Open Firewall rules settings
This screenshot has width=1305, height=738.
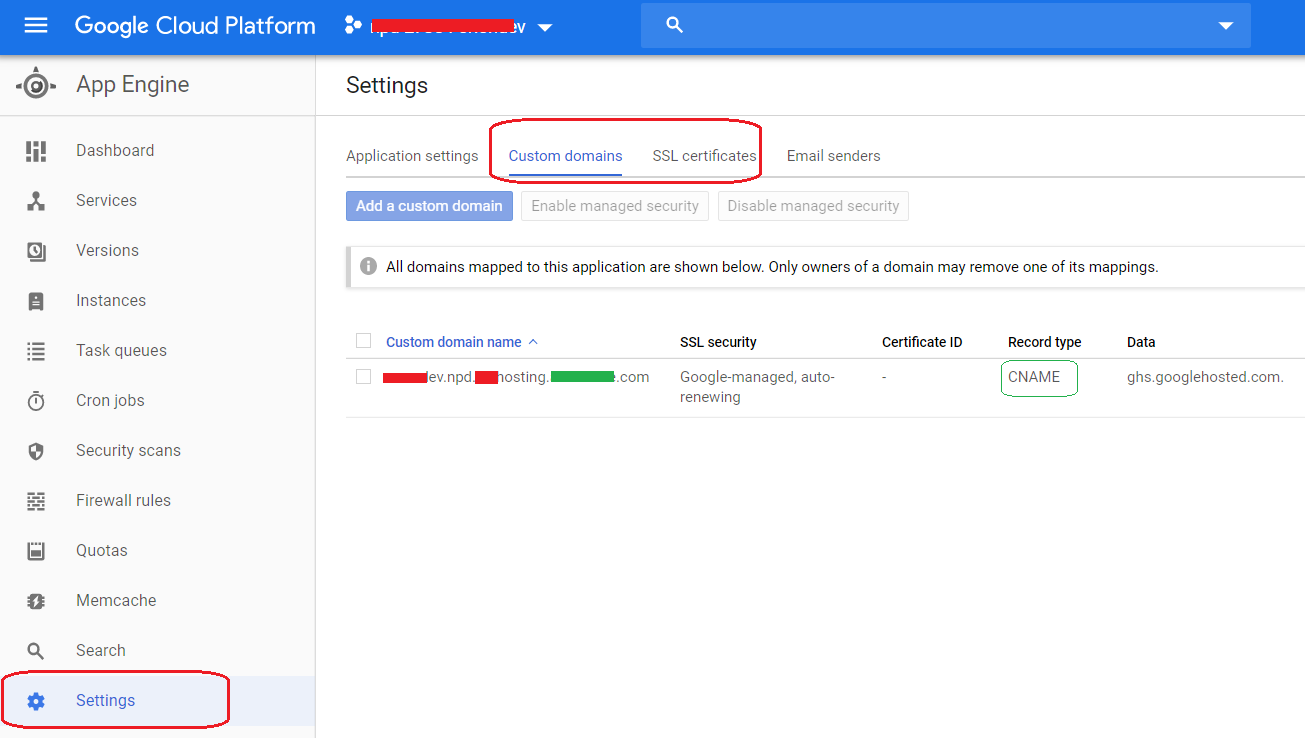[121, 500]
